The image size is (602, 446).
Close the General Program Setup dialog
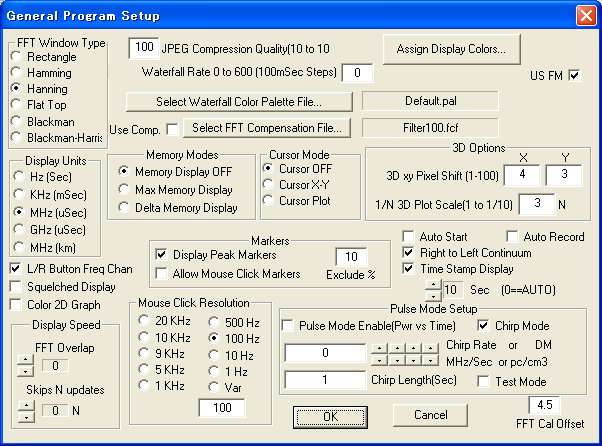point(586,16)
